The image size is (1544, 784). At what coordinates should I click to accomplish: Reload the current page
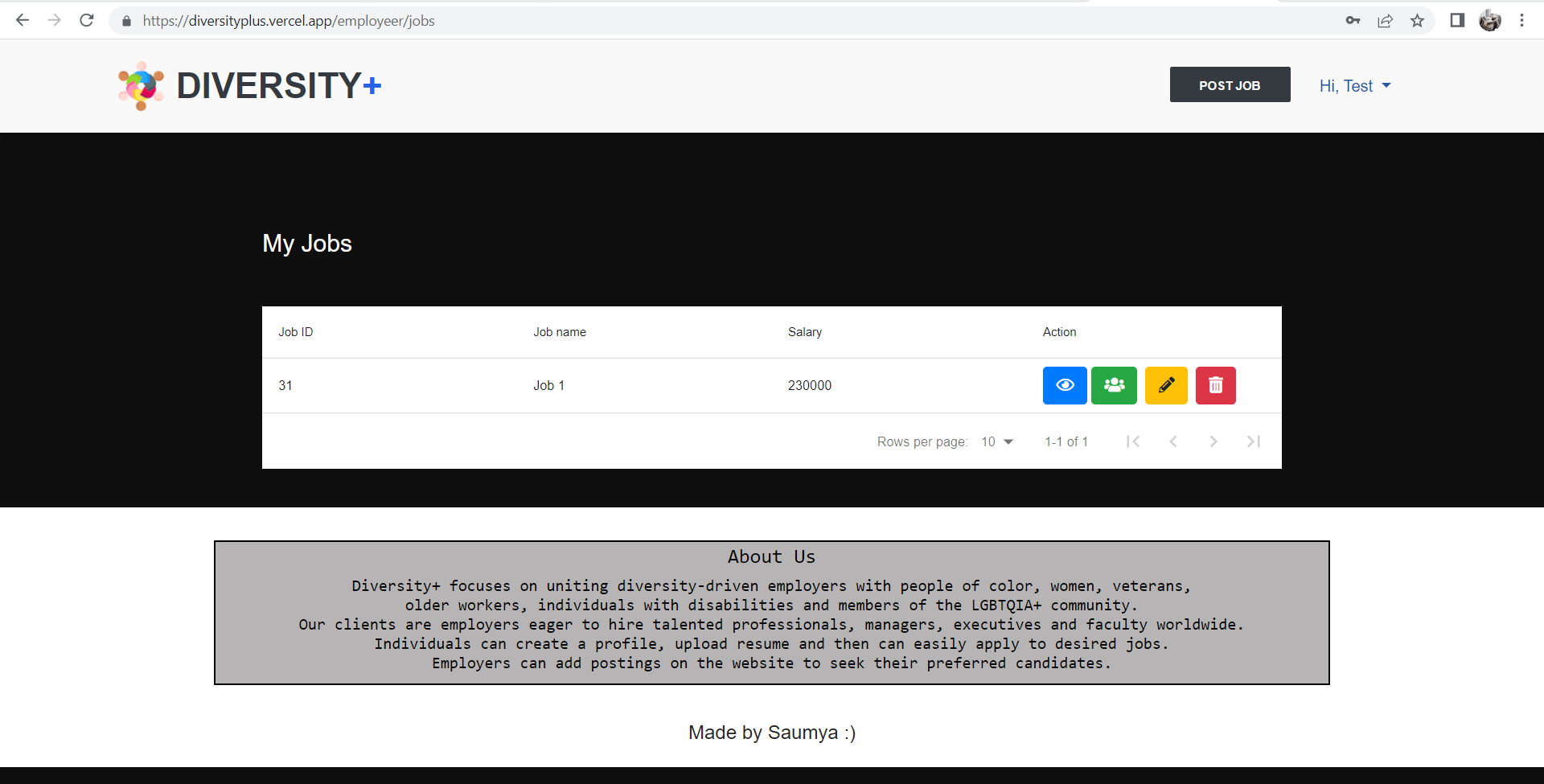(87, 20)
